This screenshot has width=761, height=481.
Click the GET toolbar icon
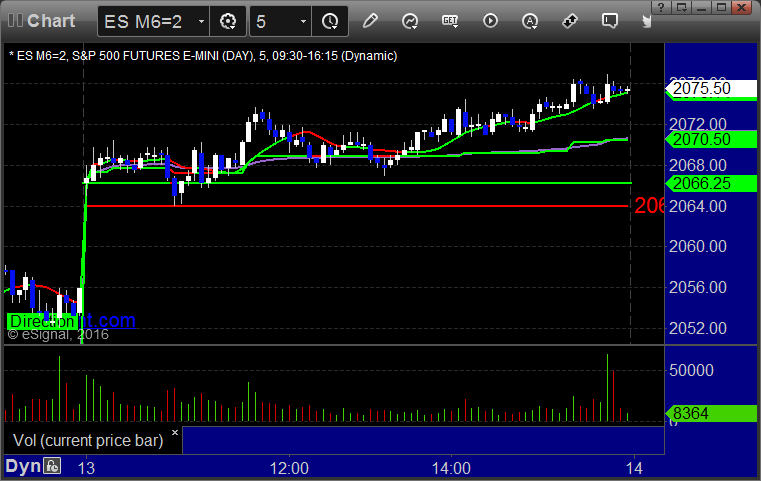[450, 21]
